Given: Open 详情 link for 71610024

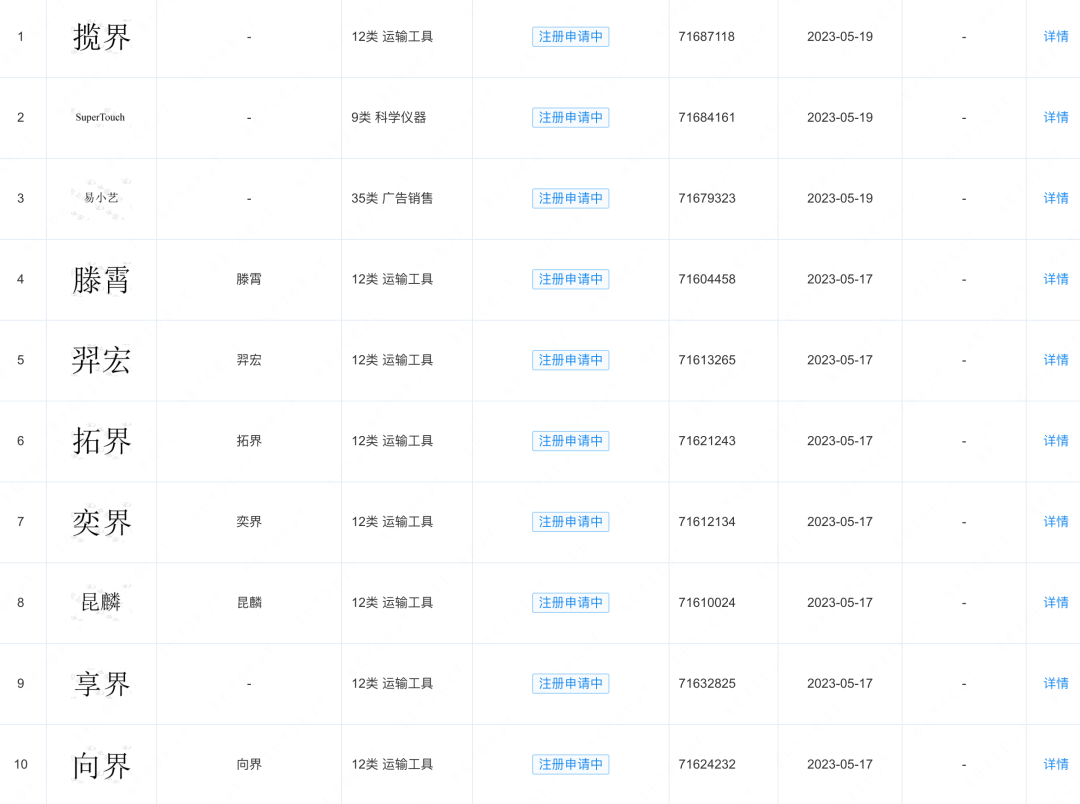Looking at the screenshot, I should 1055,602.
